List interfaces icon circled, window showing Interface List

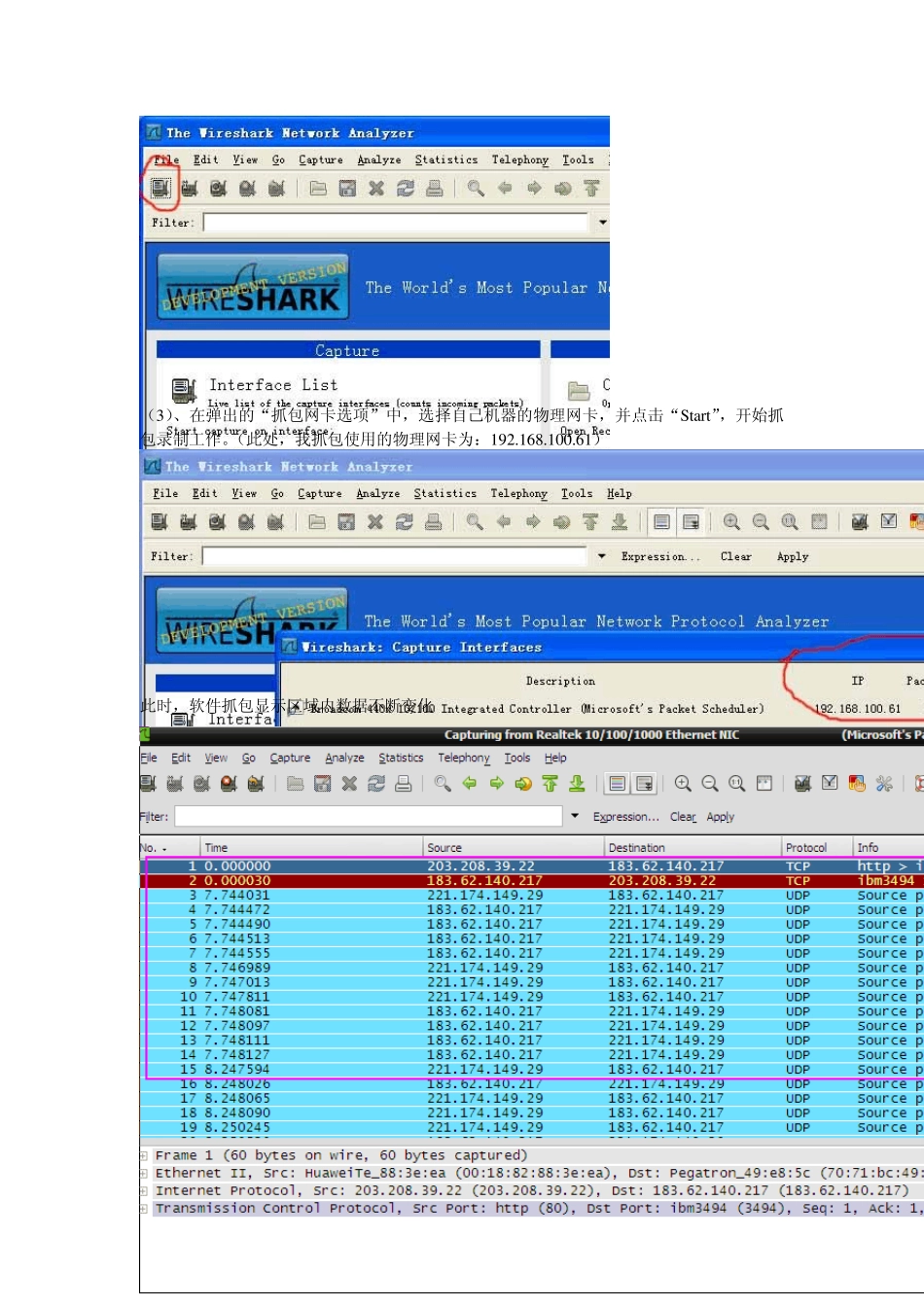point(160,189)
